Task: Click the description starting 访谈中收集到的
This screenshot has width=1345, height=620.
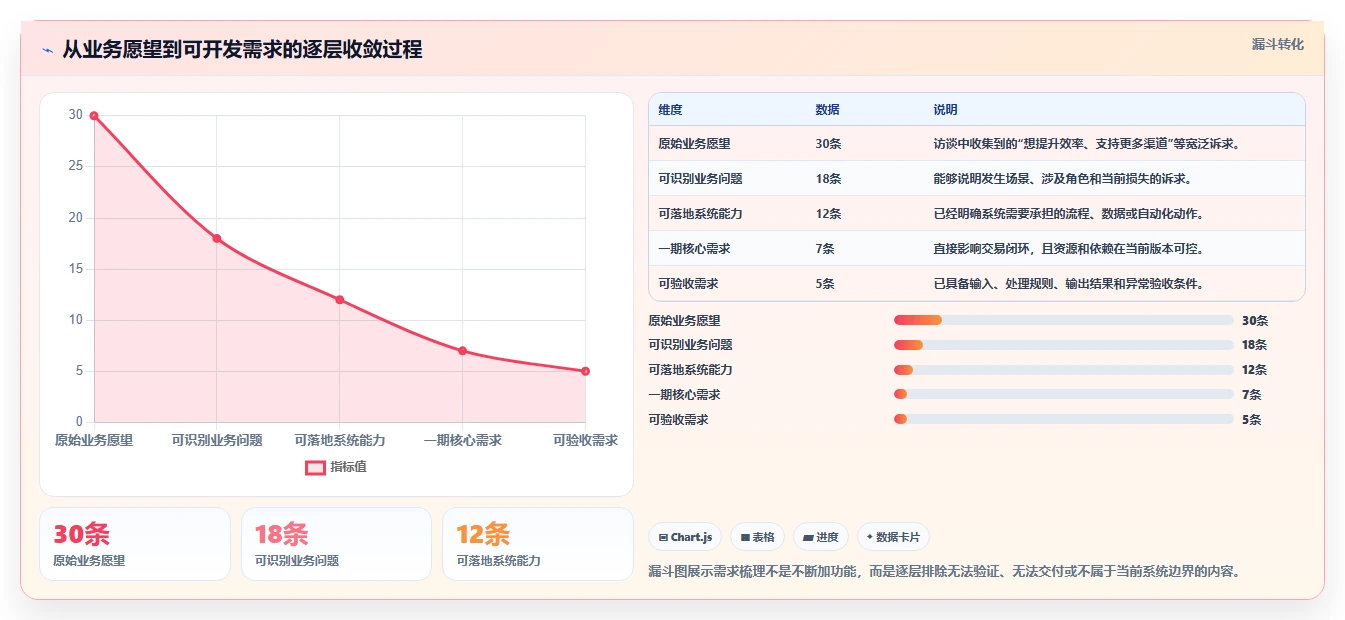Action: pos(1087,144)
